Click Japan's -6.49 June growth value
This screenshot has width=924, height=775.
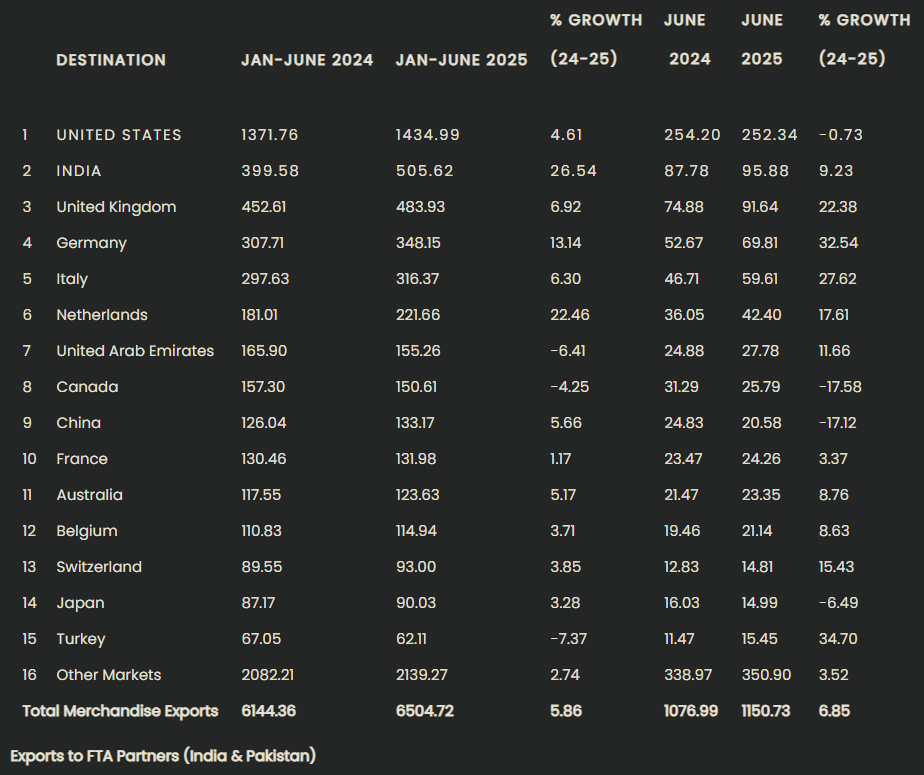(x=839, y=602)
